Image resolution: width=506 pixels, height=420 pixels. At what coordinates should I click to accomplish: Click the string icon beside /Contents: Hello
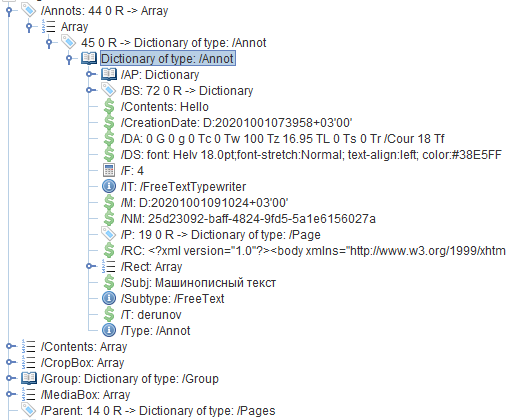[109, 107]
